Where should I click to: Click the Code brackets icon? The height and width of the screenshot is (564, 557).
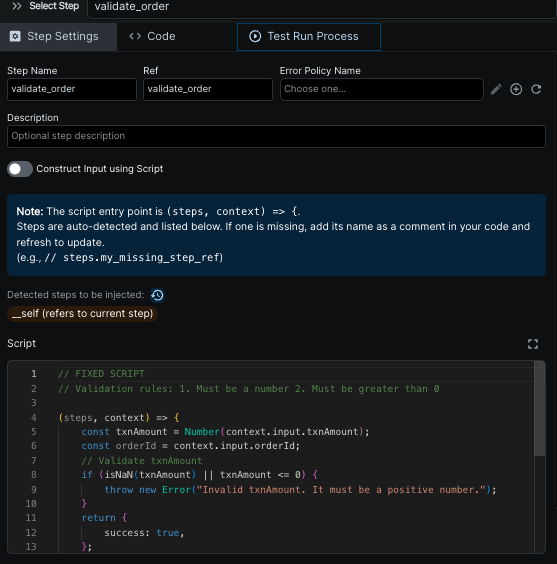point(135,36)
